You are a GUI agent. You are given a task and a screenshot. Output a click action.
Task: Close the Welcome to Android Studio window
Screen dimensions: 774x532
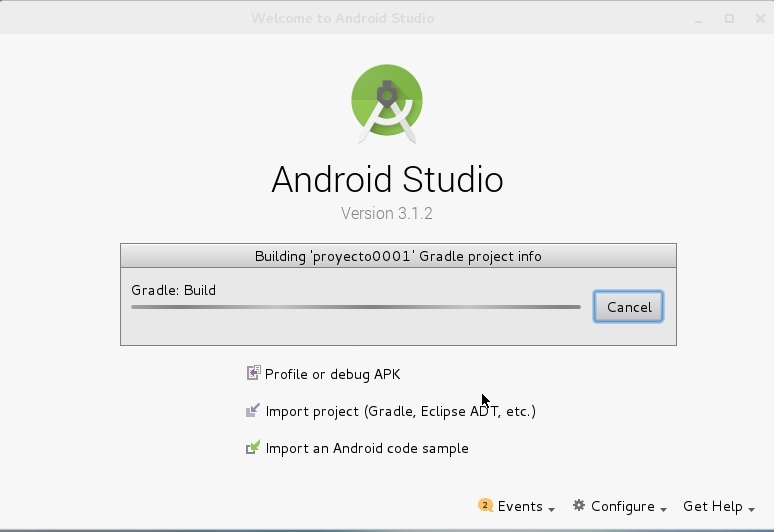[755, 18]
